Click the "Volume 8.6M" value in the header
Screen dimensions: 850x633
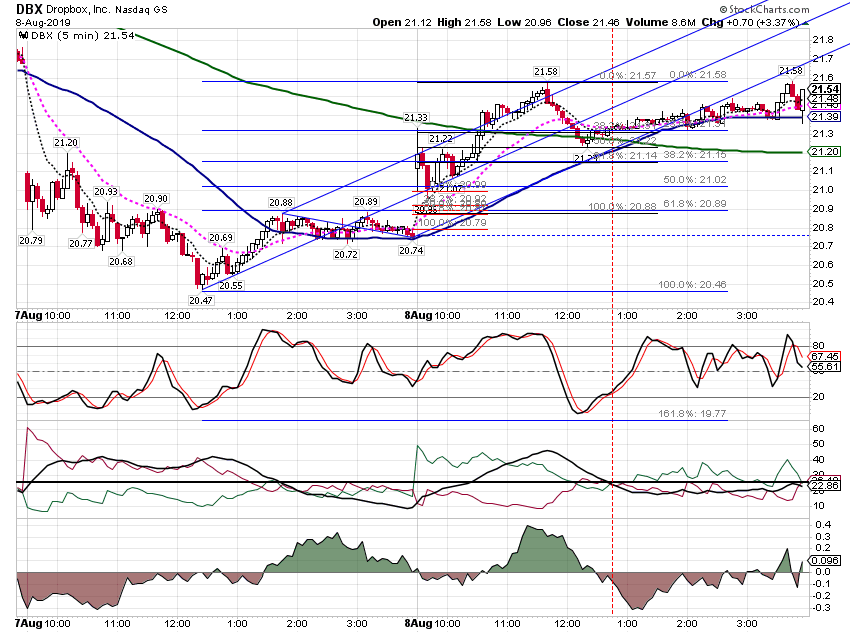[x=660, y=22]
